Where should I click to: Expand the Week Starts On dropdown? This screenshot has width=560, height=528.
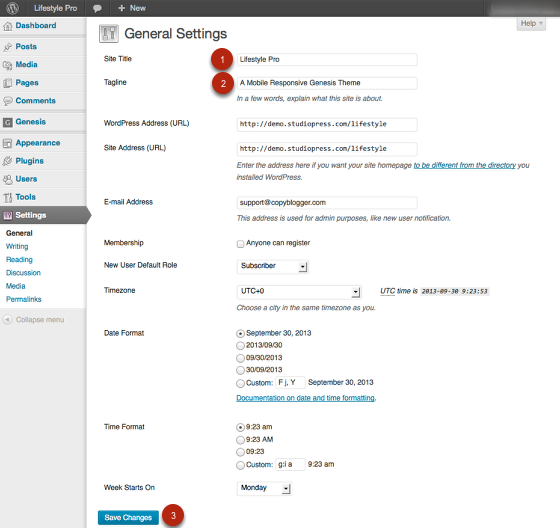coord(264,488)
